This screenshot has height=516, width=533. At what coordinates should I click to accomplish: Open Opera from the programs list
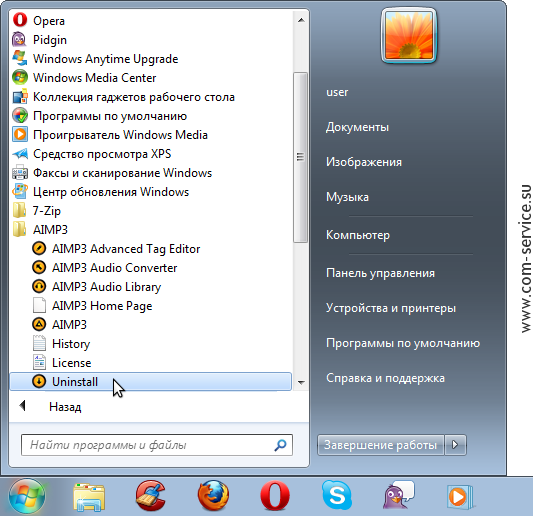pos(151,21)
